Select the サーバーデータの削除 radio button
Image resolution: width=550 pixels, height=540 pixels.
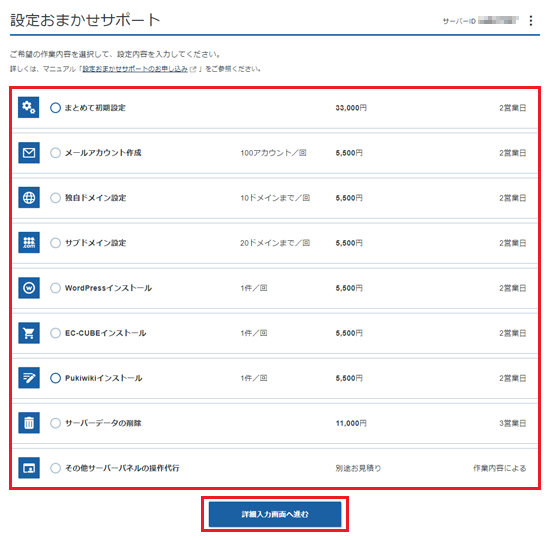pyautogui.click(x=55, y=423)
